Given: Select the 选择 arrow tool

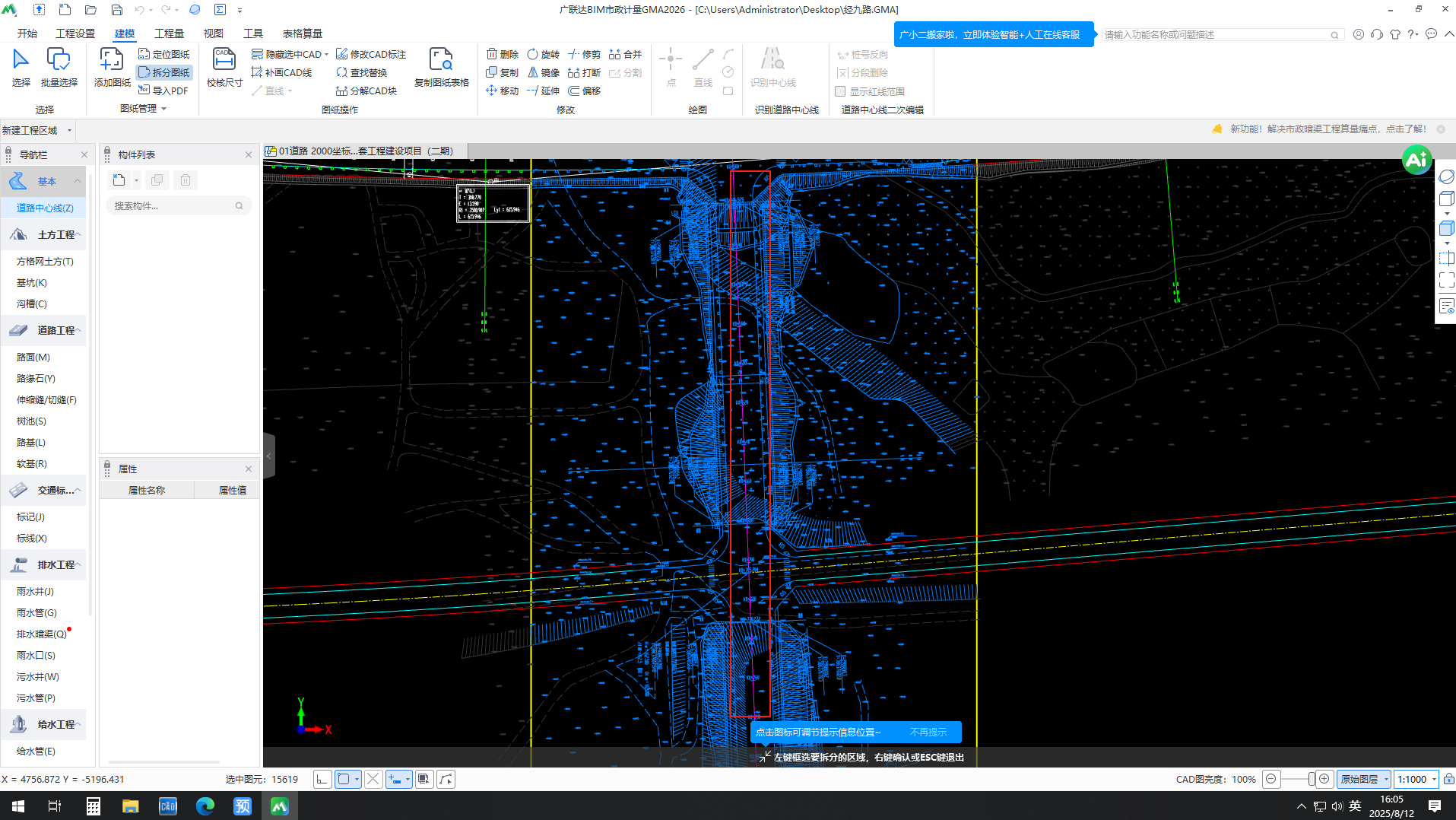Looking at the screenshot, I should [21, 67].
